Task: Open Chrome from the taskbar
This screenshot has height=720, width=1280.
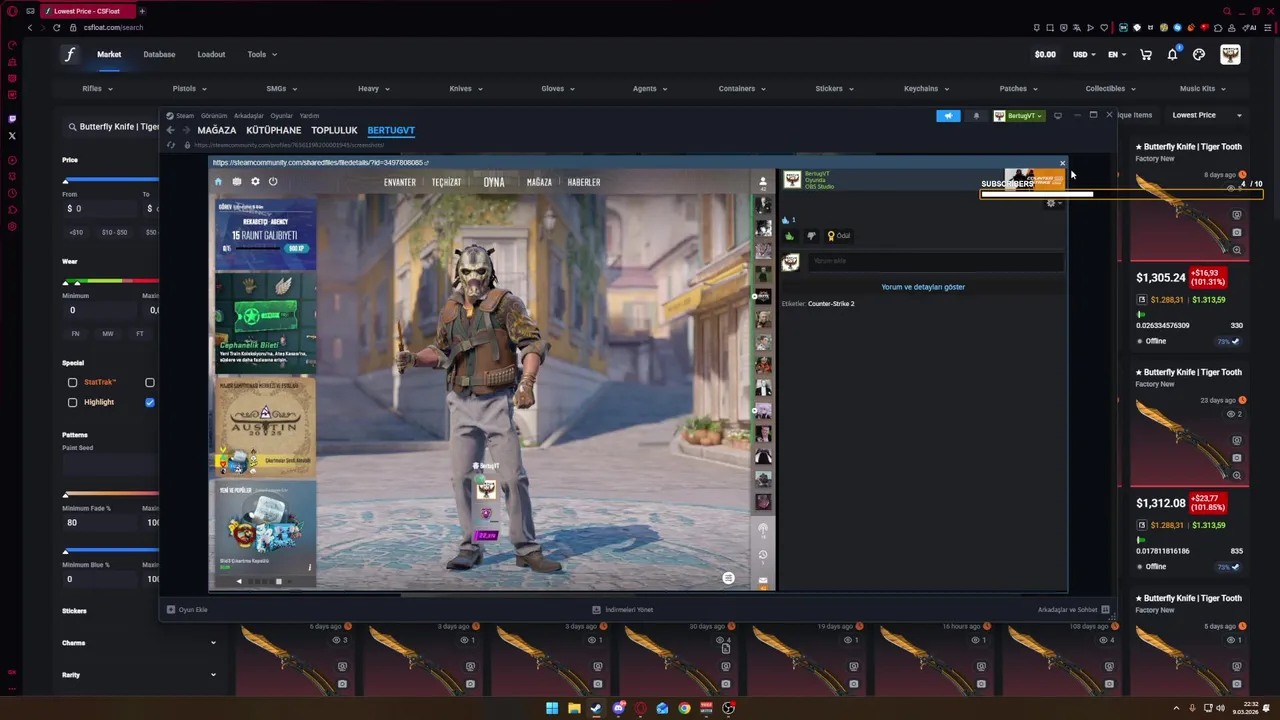Action: [x=684, y=708]
